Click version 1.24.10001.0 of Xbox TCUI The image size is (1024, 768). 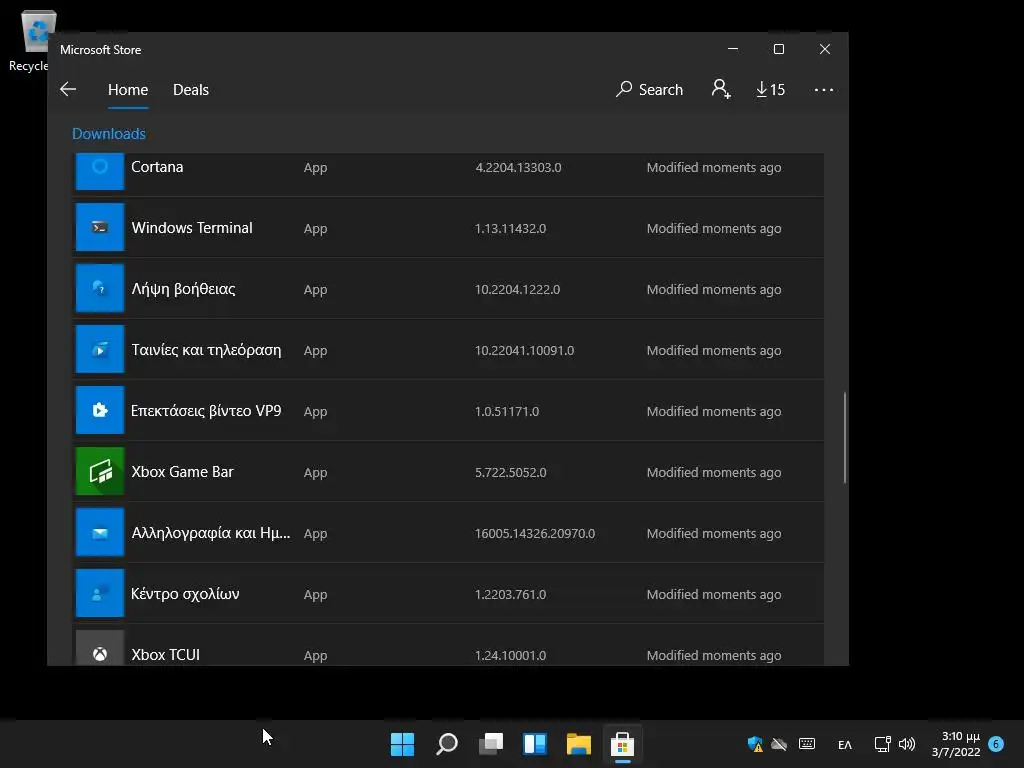tap(510, 655)
